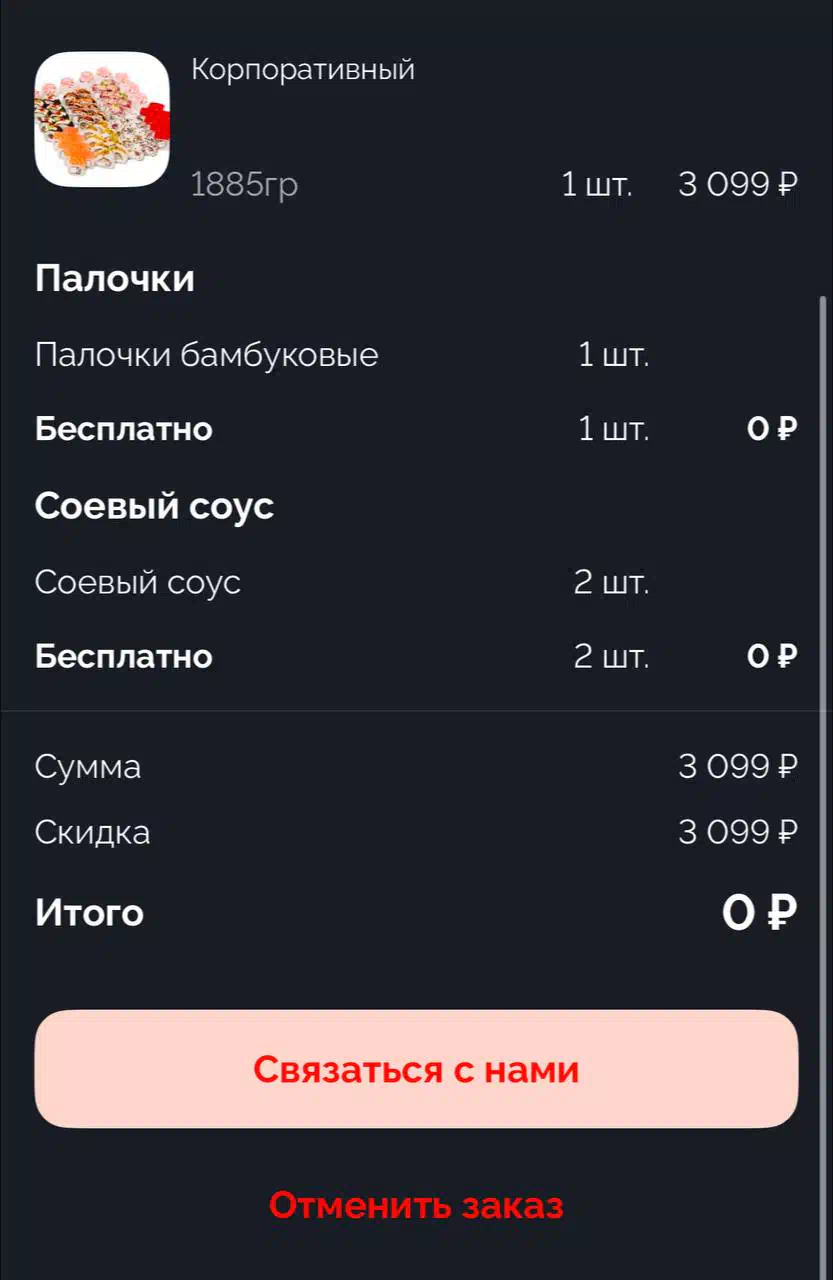Tap the Корпоративный product name
The height and width of the screenshot is (1280, 833).
(x=303, y=70)
